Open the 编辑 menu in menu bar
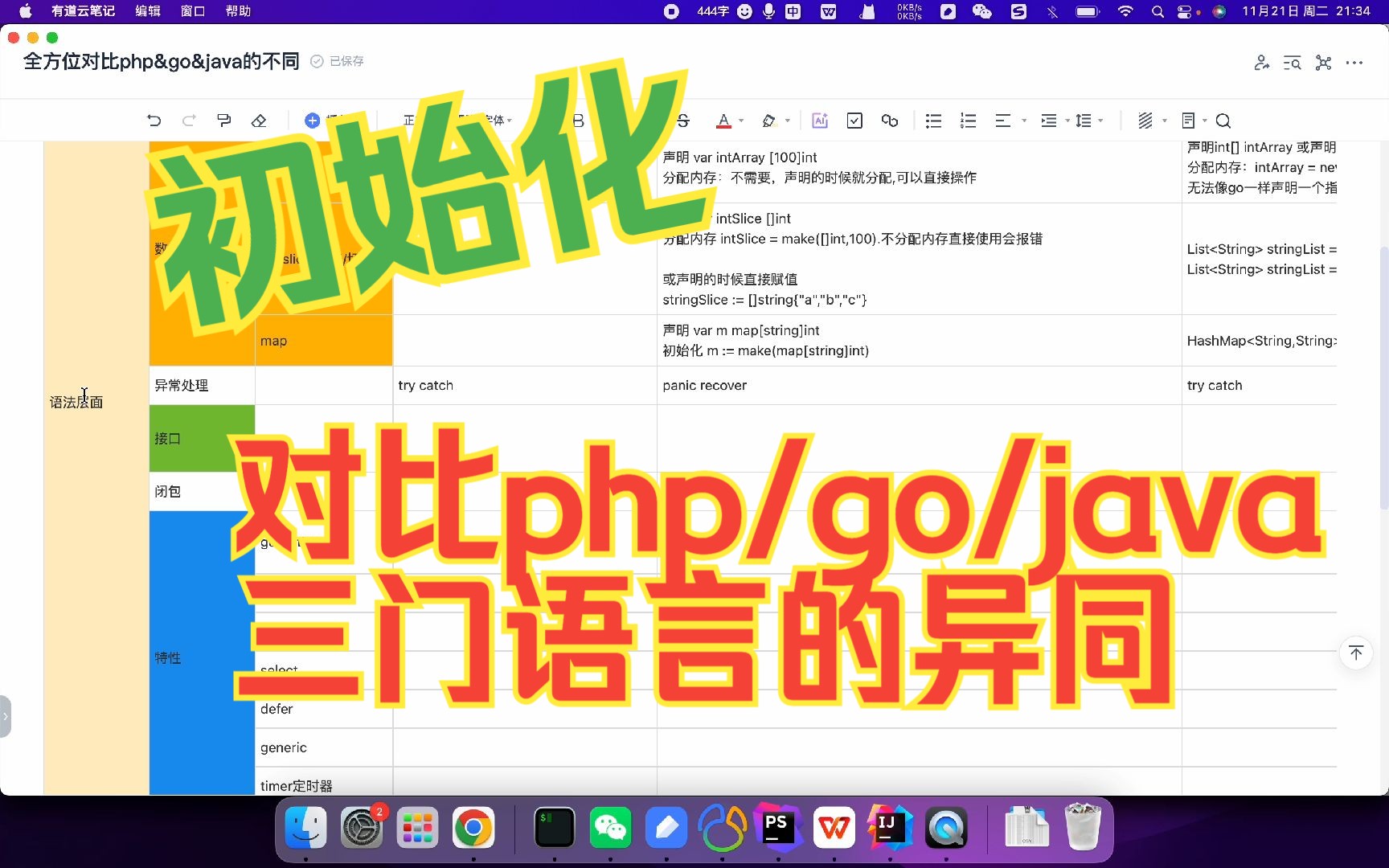 (x=147, y=11)
